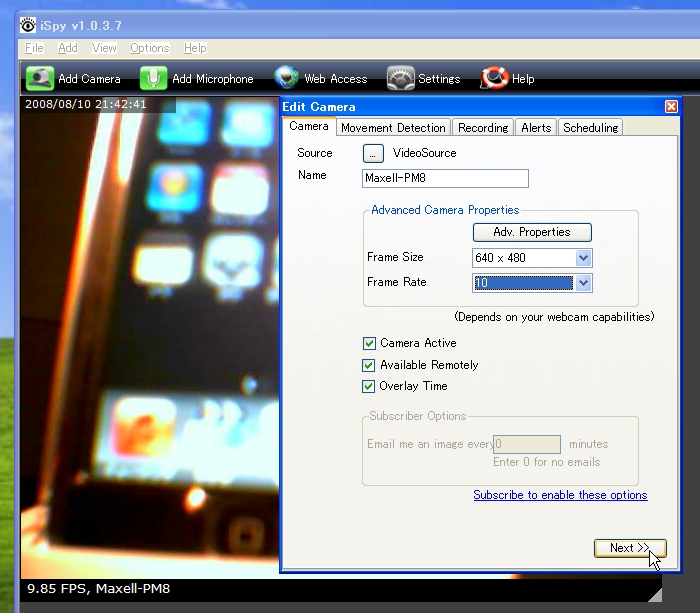This screenshot has width=700, height=613.
Task: Click the Add Camera webcam icon
Action: tap(40, 79)
